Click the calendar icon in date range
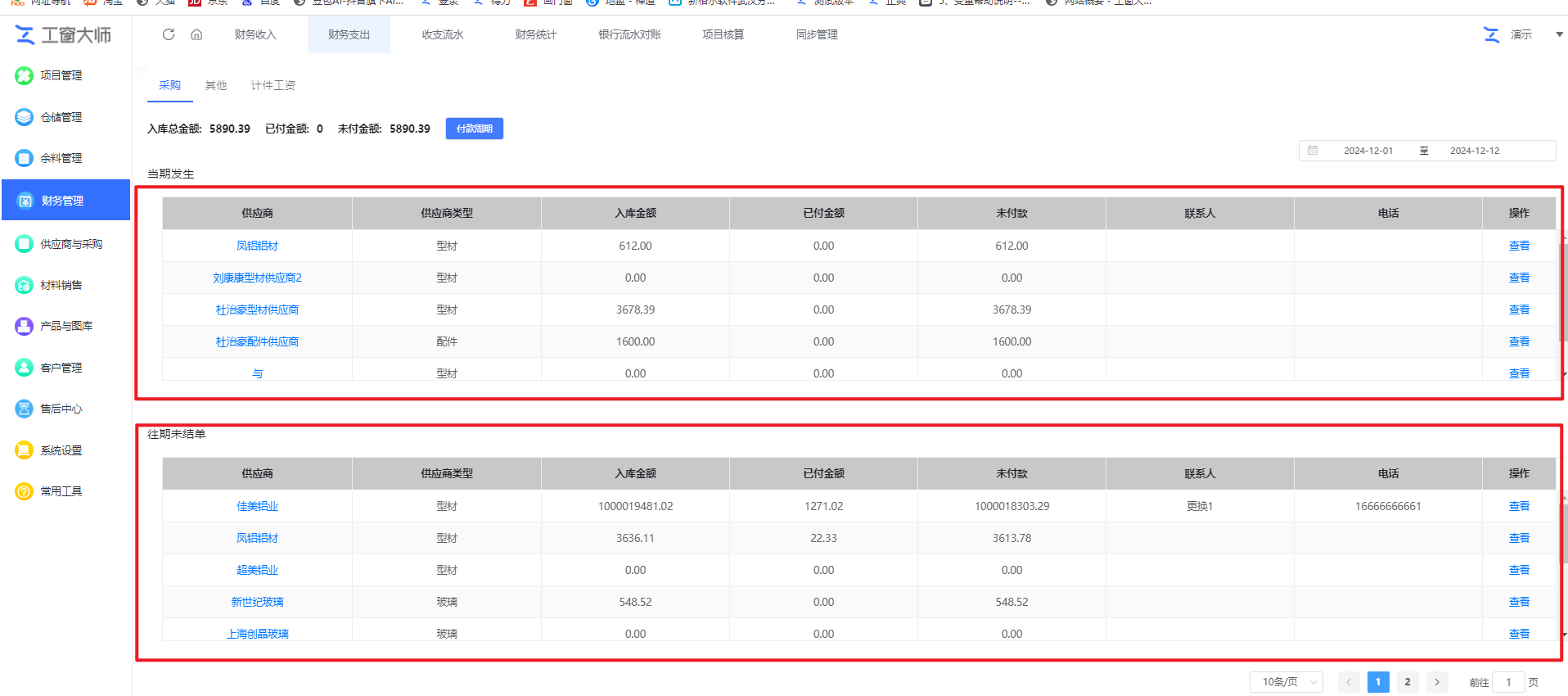The width and height of the screenshot is (1568, 696). pyautogui.click(x=1313, y=151)
